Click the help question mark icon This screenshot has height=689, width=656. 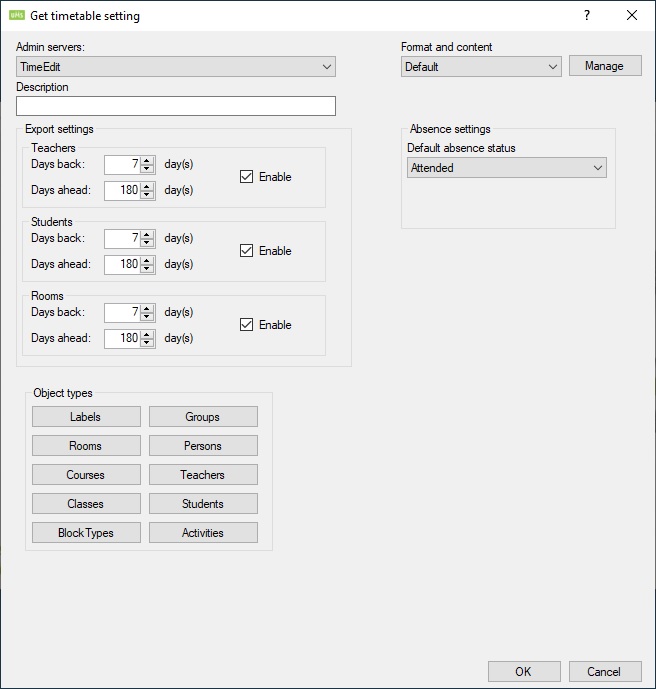tap(587, 15)
